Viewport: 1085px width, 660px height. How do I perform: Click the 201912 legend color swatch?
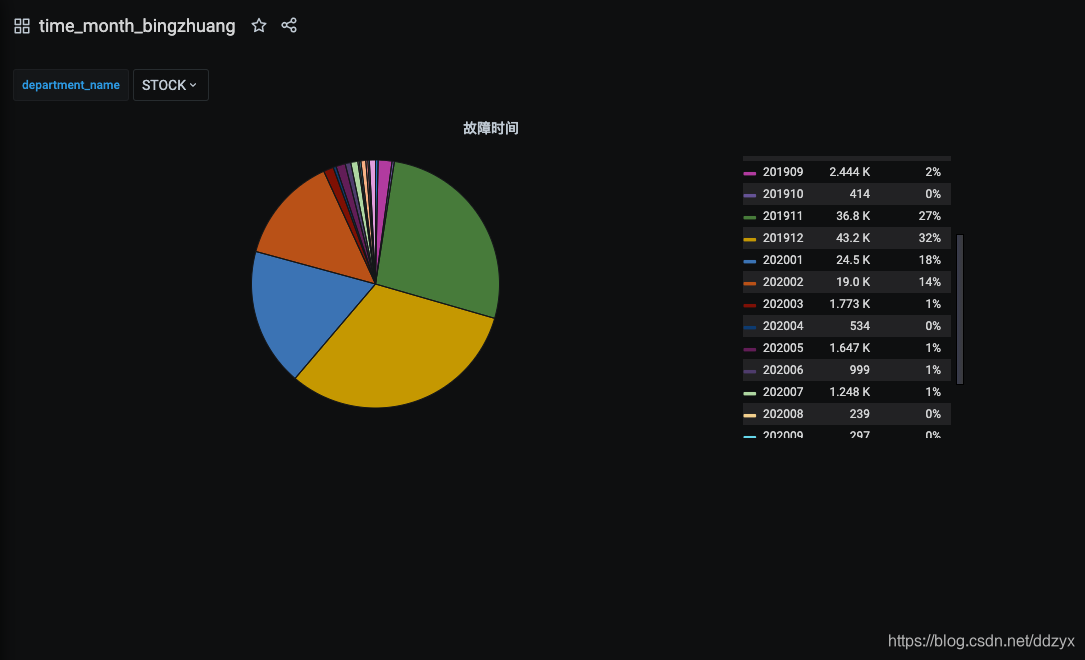(749, 239)
